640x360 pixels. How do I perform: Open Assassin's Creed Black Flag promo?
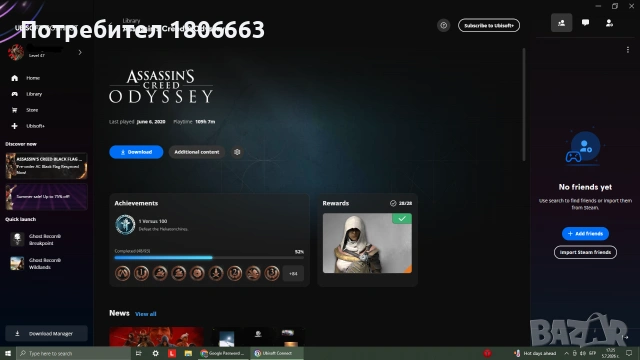[47, 166]
